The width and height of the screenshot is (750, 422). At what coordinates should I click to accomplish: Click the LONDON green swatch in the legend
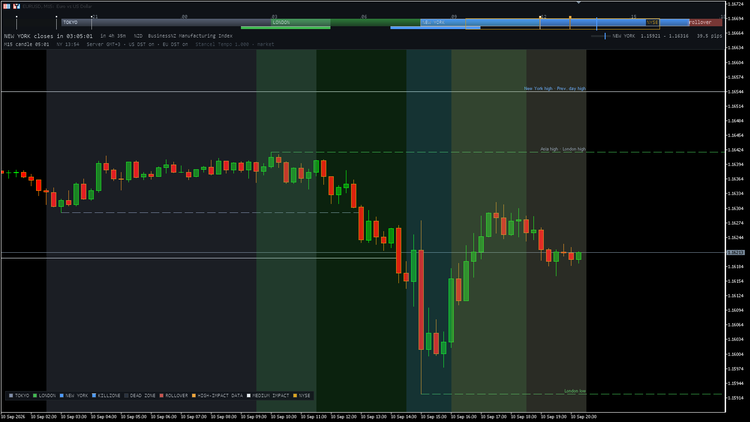point(35,396)
